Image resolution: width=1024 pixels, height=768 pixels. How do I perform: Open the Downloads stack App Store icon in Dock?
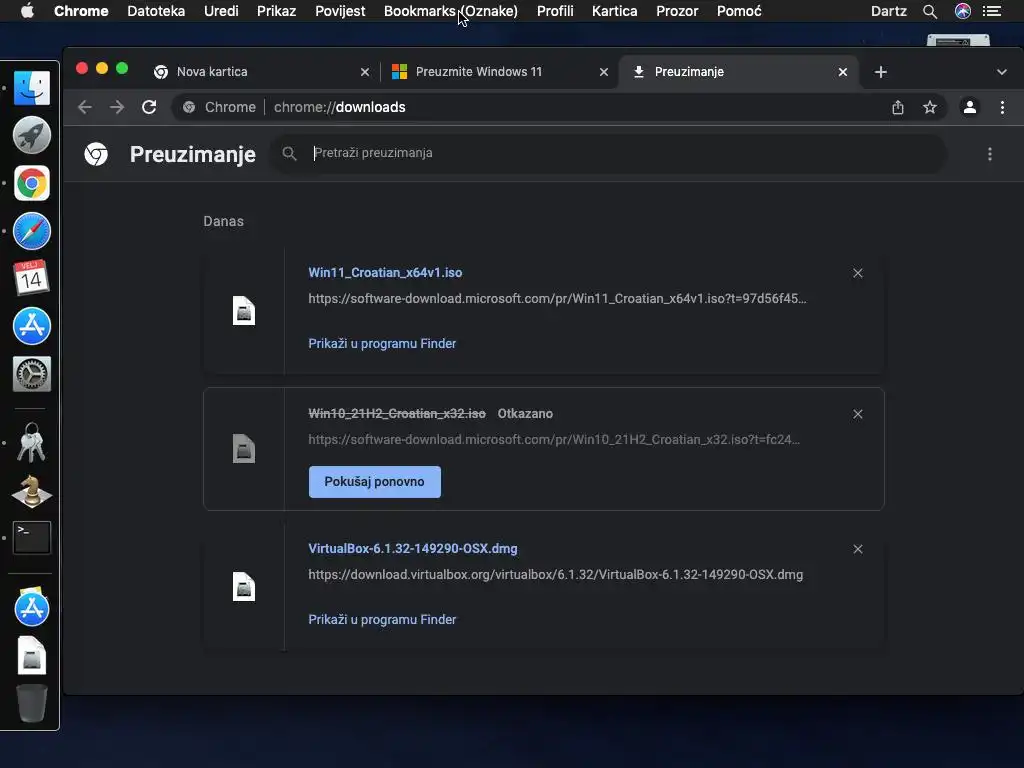click(x=31, y=607)
